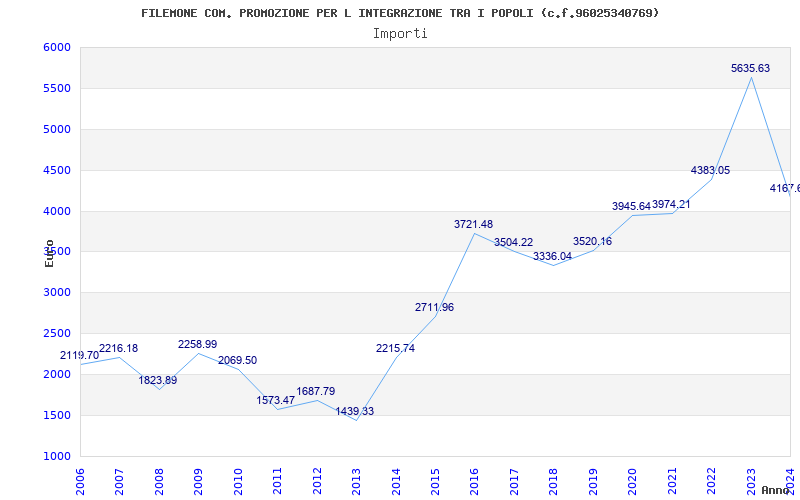This screenshot has height=500, width=800.
Task: Click the 2010 x-axis year label
Action: click(x=238, y=481)
